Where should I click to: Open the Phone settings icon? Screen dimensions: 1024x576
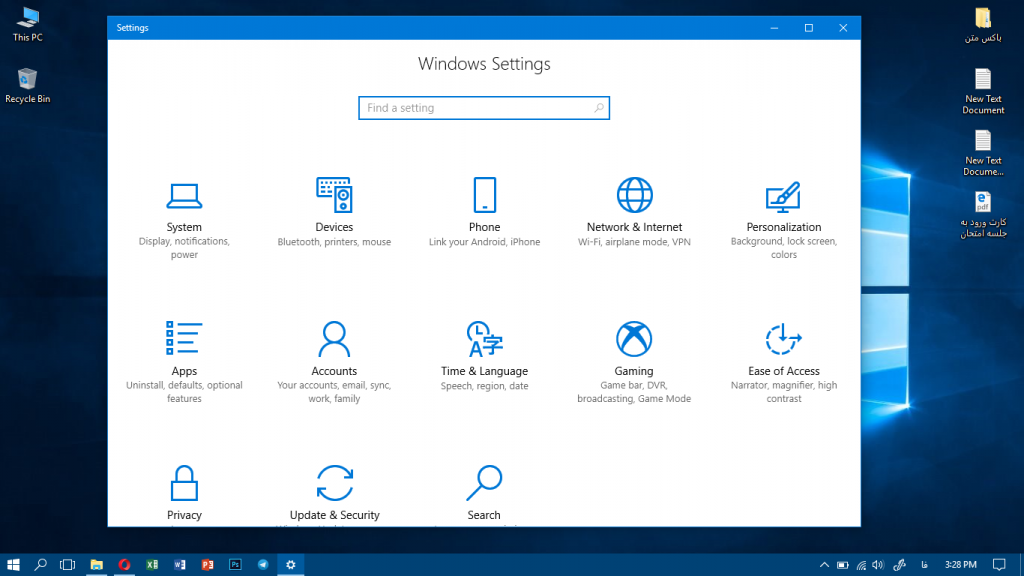pos(485,195)
